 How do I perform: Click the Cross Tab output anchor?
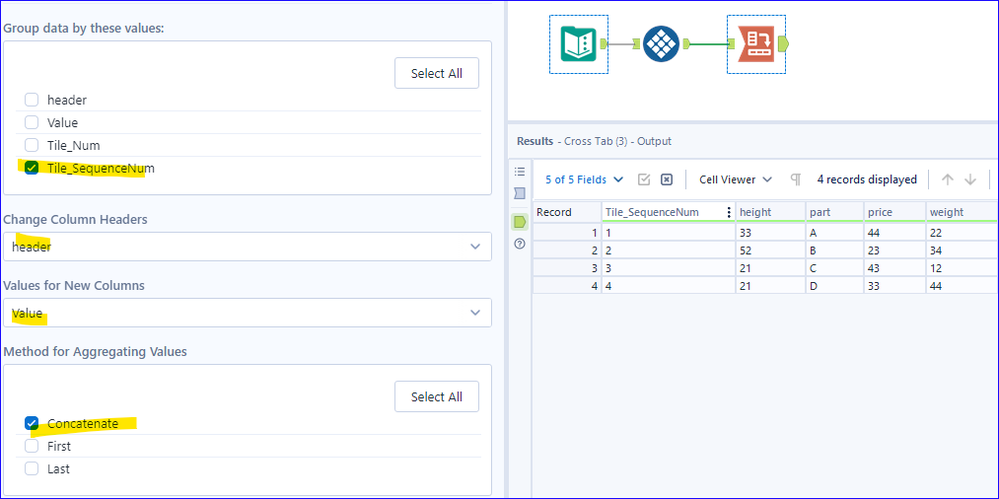783,44
